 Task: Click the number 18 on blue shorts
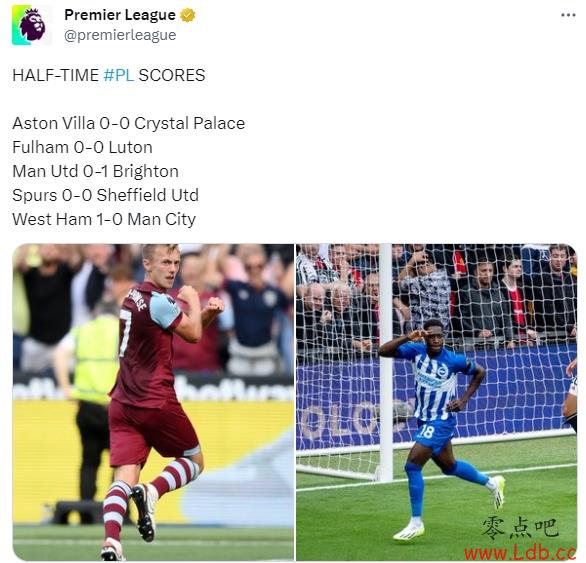[426, 432]
